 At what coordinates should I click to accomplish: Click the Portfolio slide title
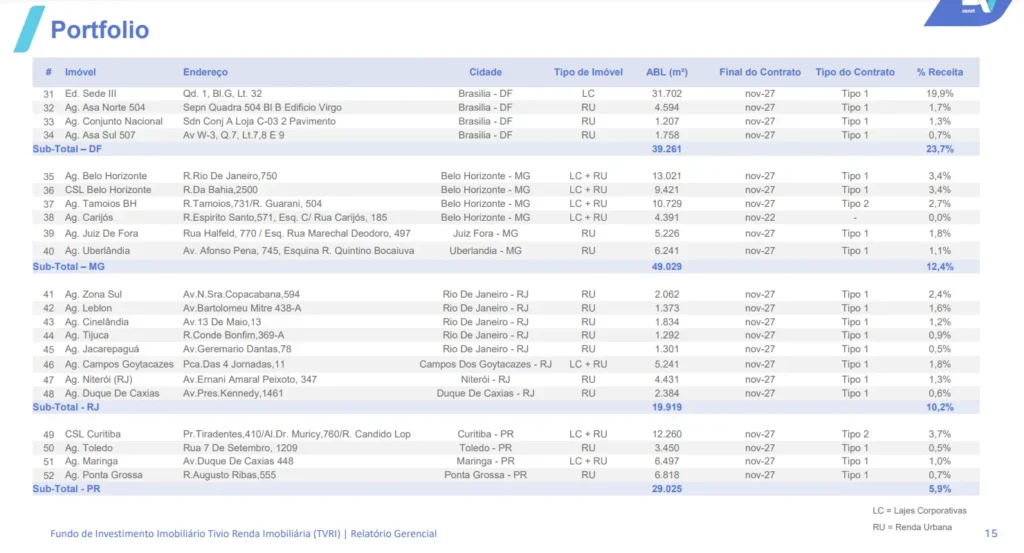point(99,30)
